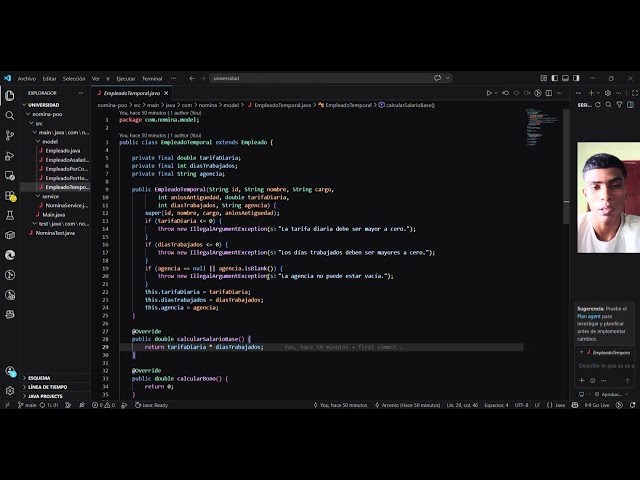Open the Accounts icon in activity bar

tap(10, 371)
